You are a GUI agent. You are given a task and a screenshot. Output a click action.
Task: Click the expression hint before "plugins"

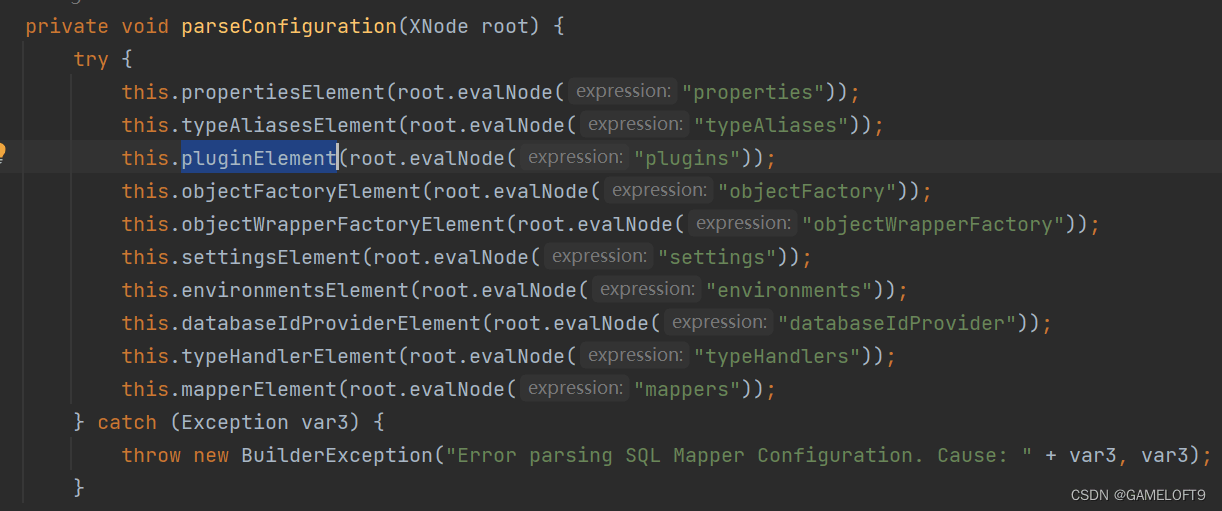(x=573, y=157)
